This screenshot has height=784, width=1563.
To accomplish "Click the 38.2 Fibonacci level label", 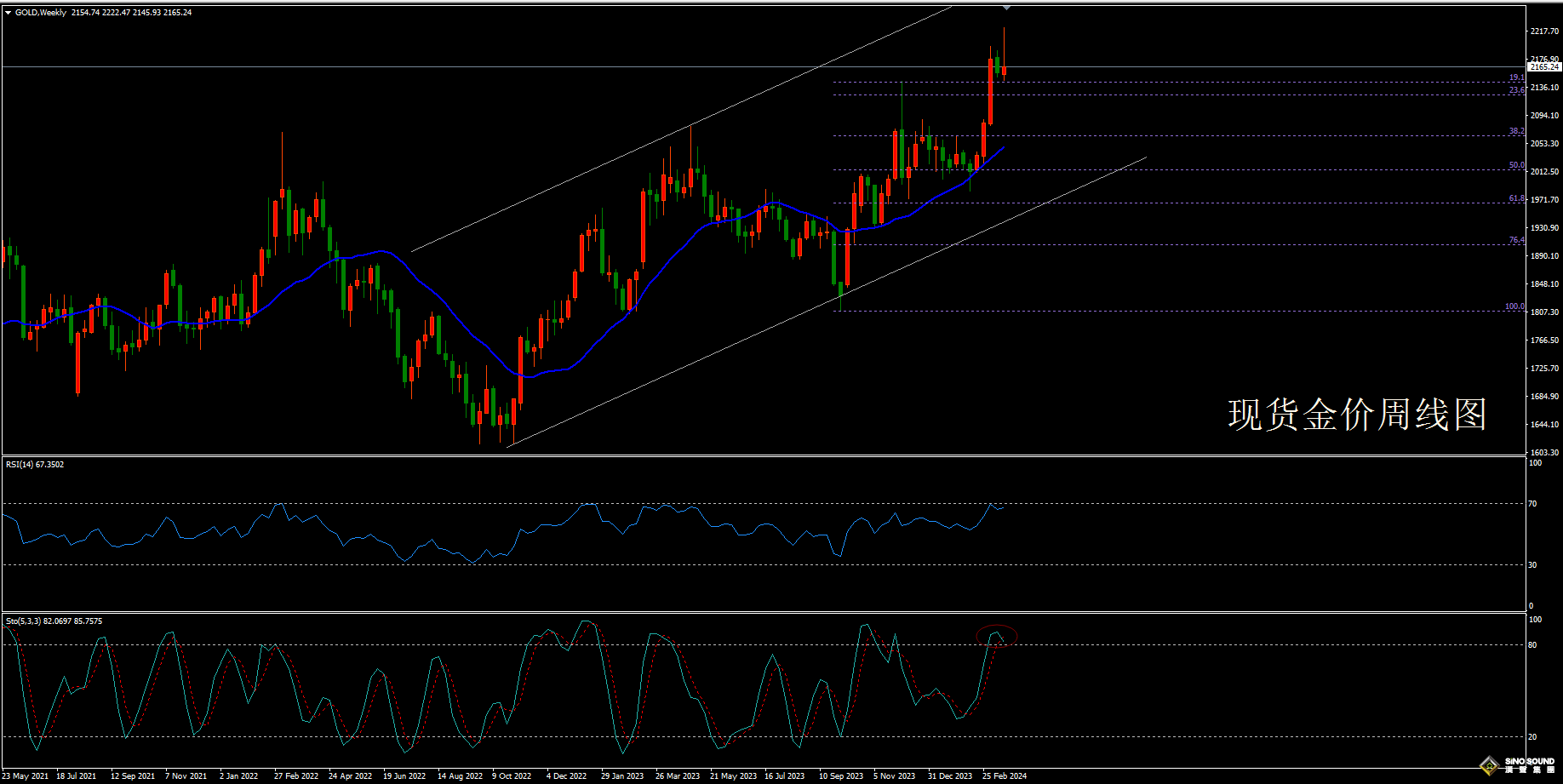I will (x=1516, y=131).
